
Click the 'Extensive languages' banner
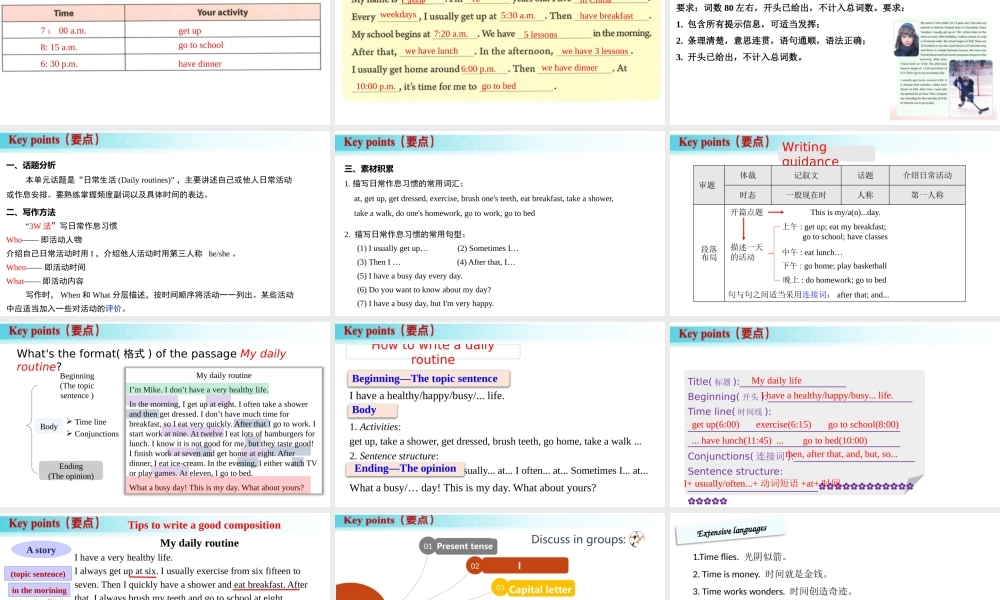click(x=732, y=530)
